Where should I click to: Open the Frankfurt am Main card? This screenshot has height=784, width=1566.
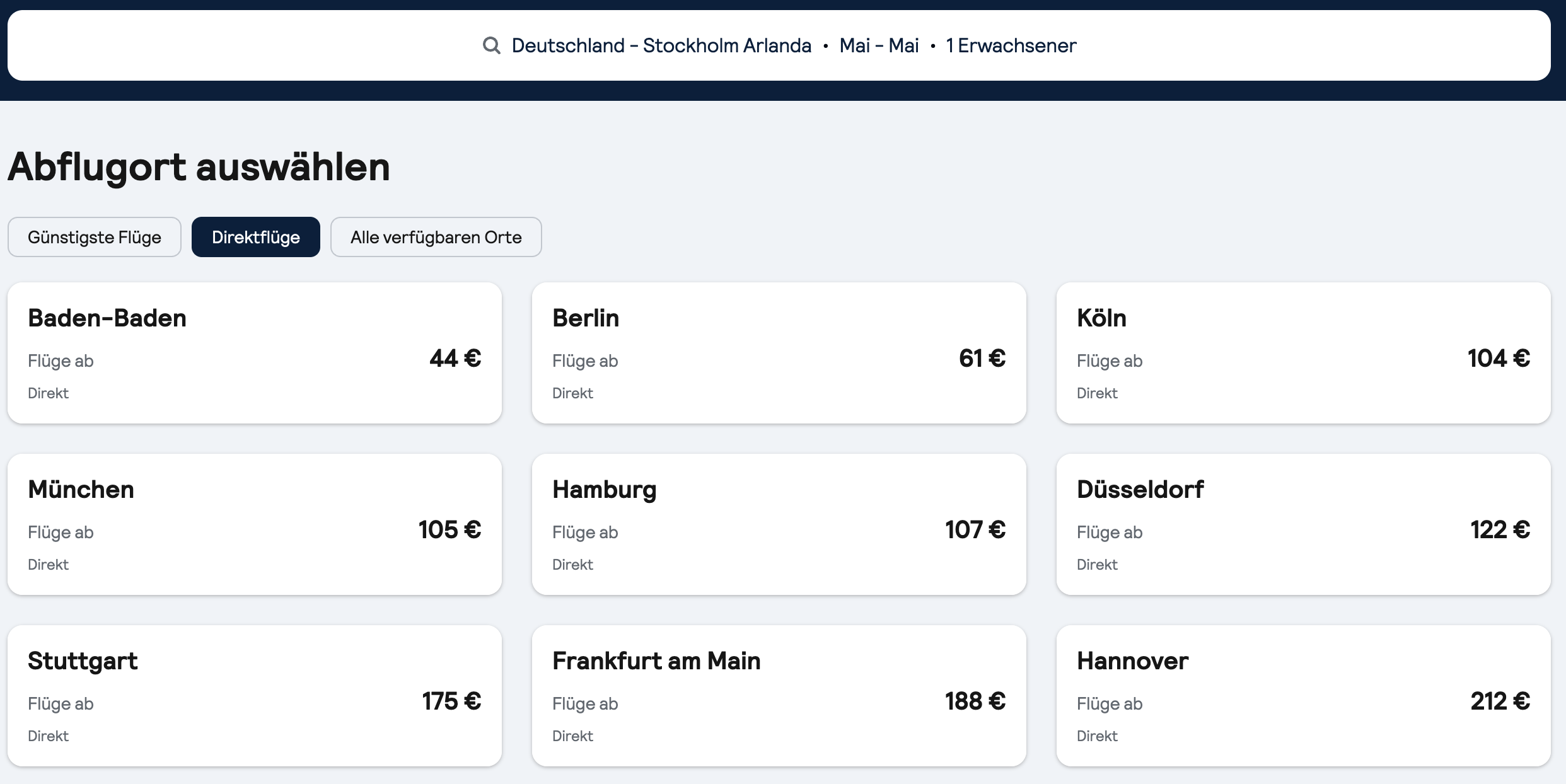[x=779, y=696]
